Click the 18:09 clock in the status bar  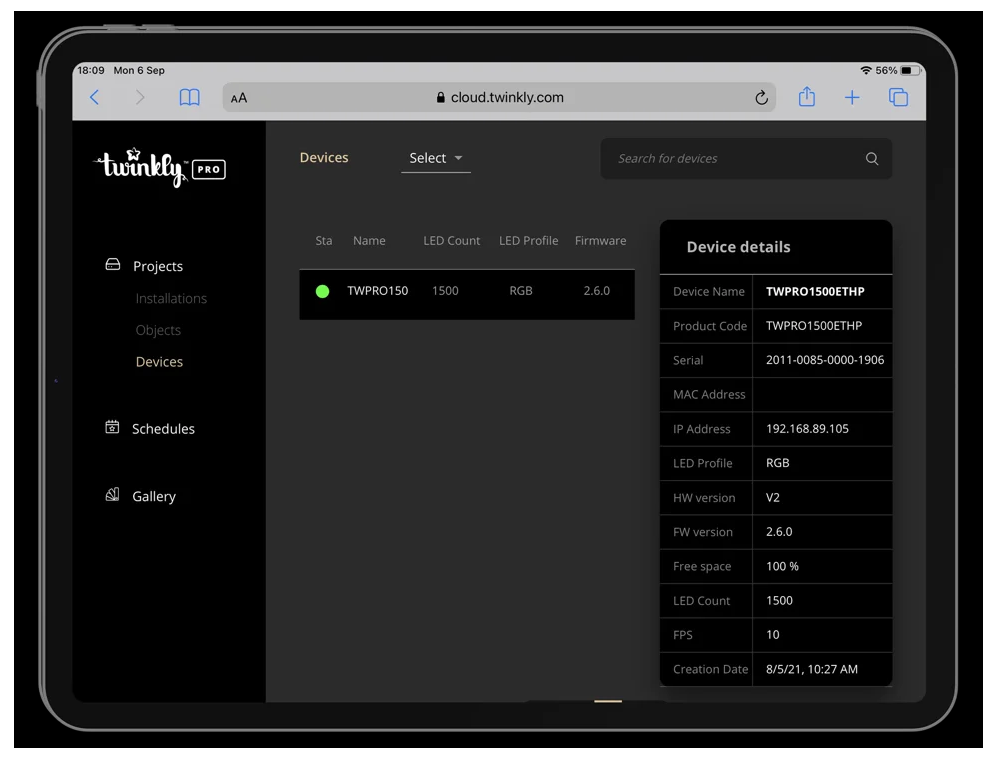[91, 70]
